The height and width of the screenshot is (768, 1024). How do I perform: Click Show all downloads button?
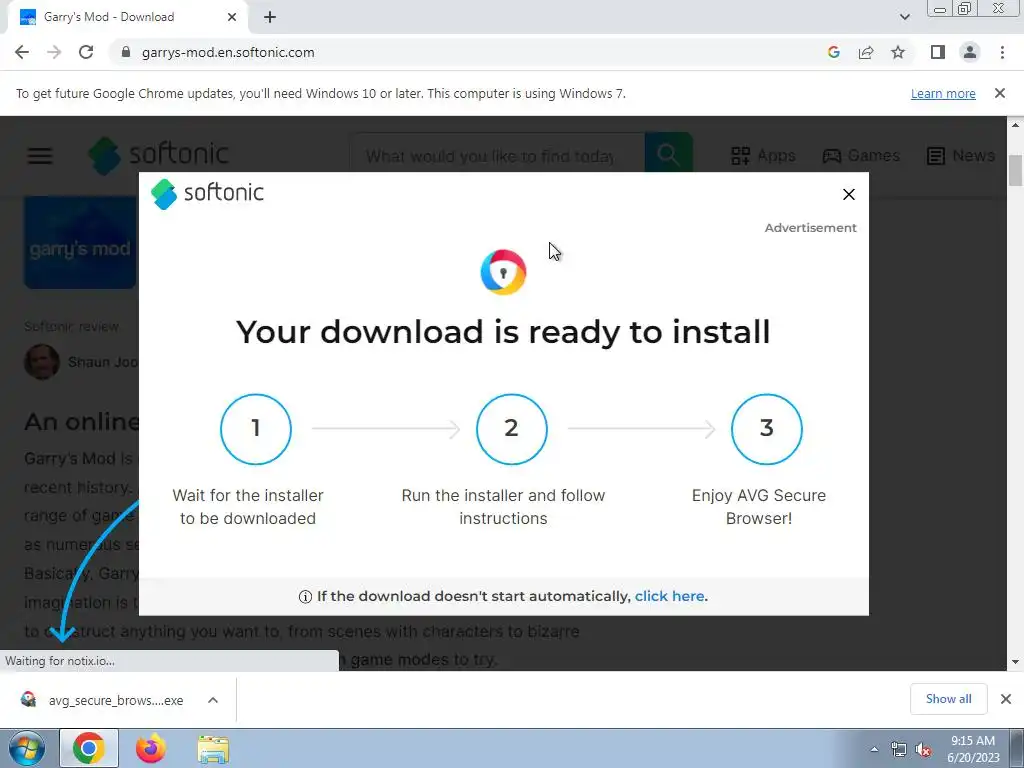pyautogui.click(x=948, y=699)
